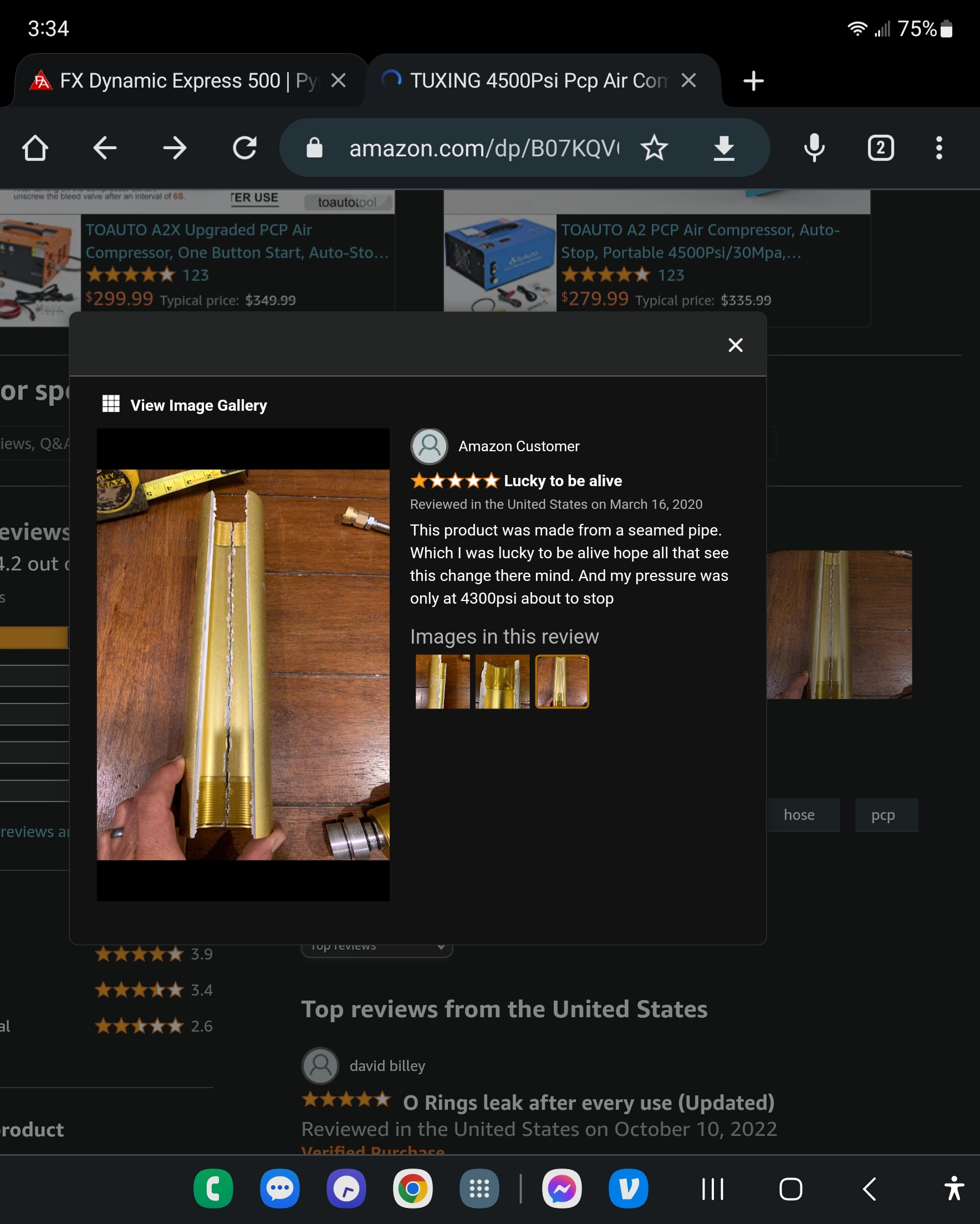Close the FX Dynamic Express 500 tab
This screenshot has height=1224, width=980.
(x=339, y=80)
